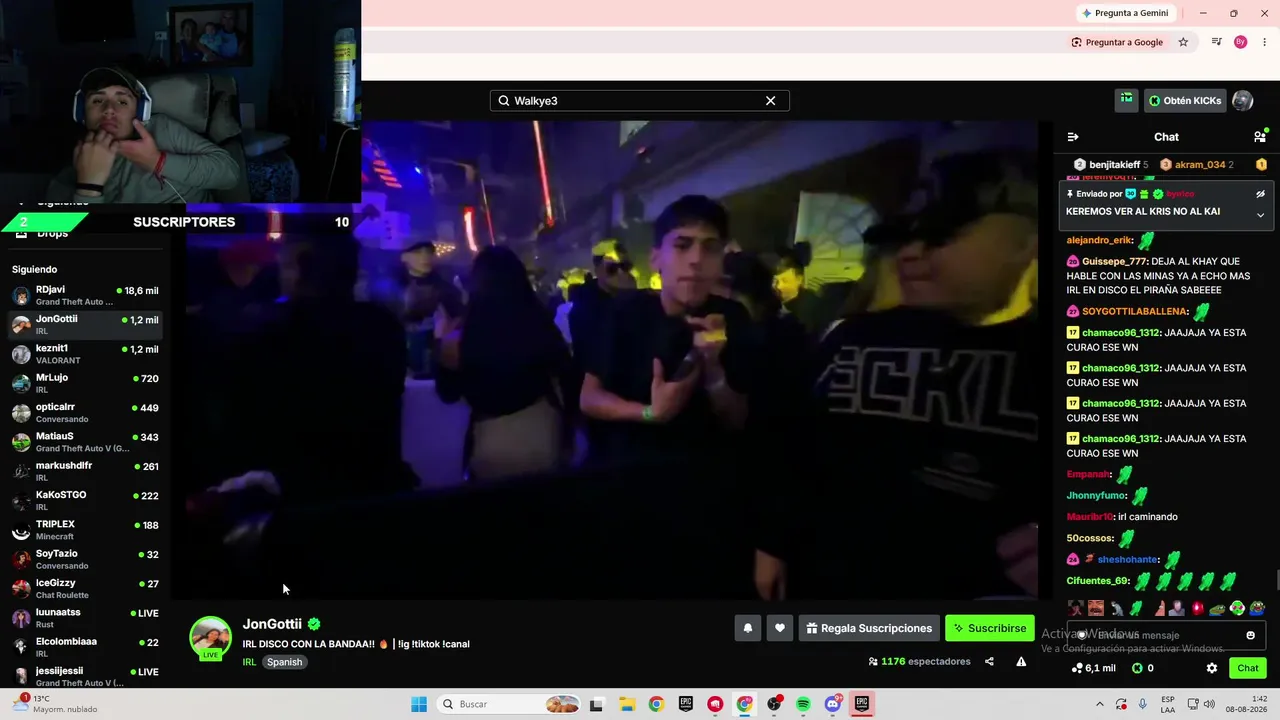This screenshot has height=720, width=1280.
Task: Click Preguntar a Google button
Action: [x=1117, y=42]
